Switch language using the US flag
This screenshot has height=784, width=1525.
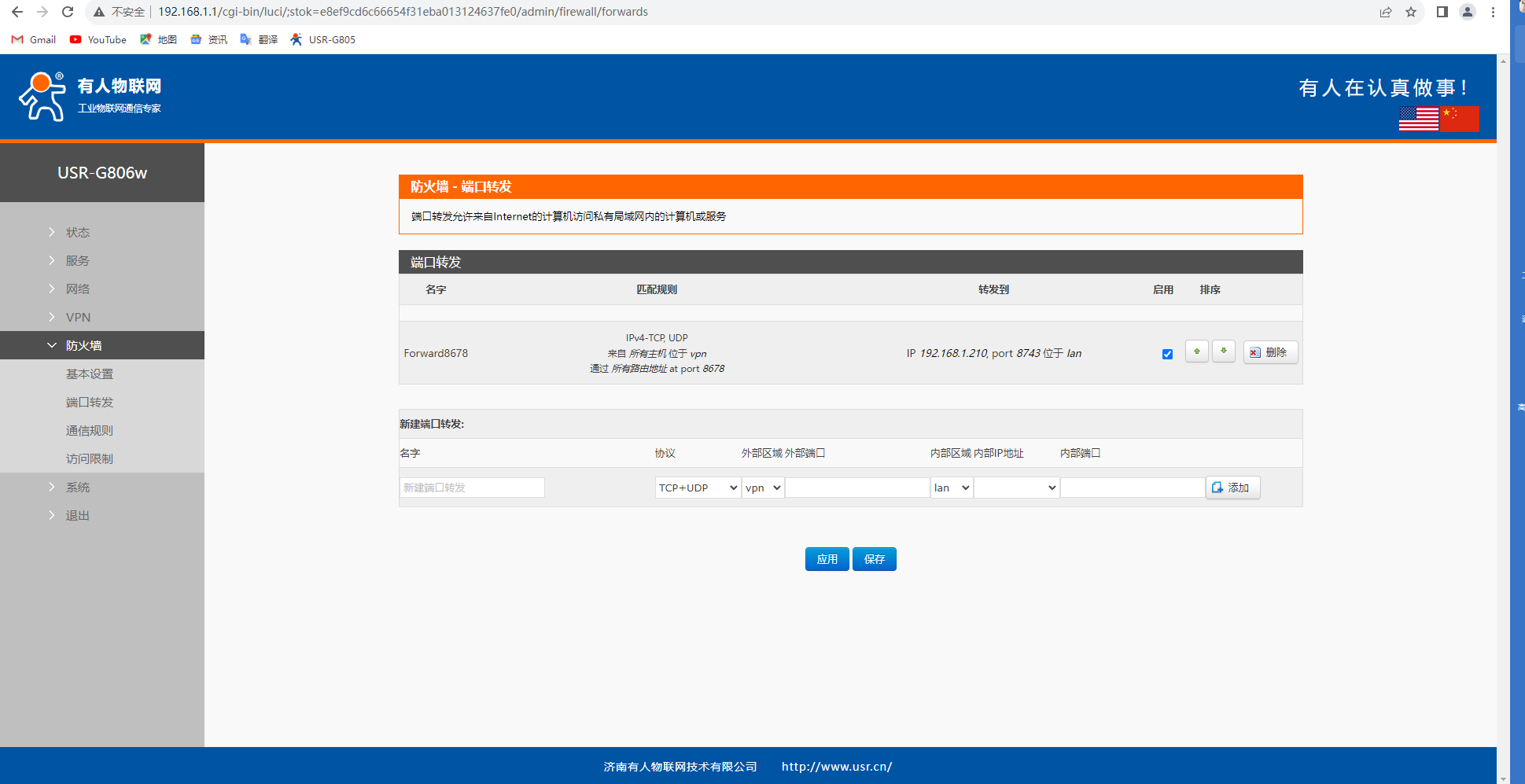(1418, 119)
